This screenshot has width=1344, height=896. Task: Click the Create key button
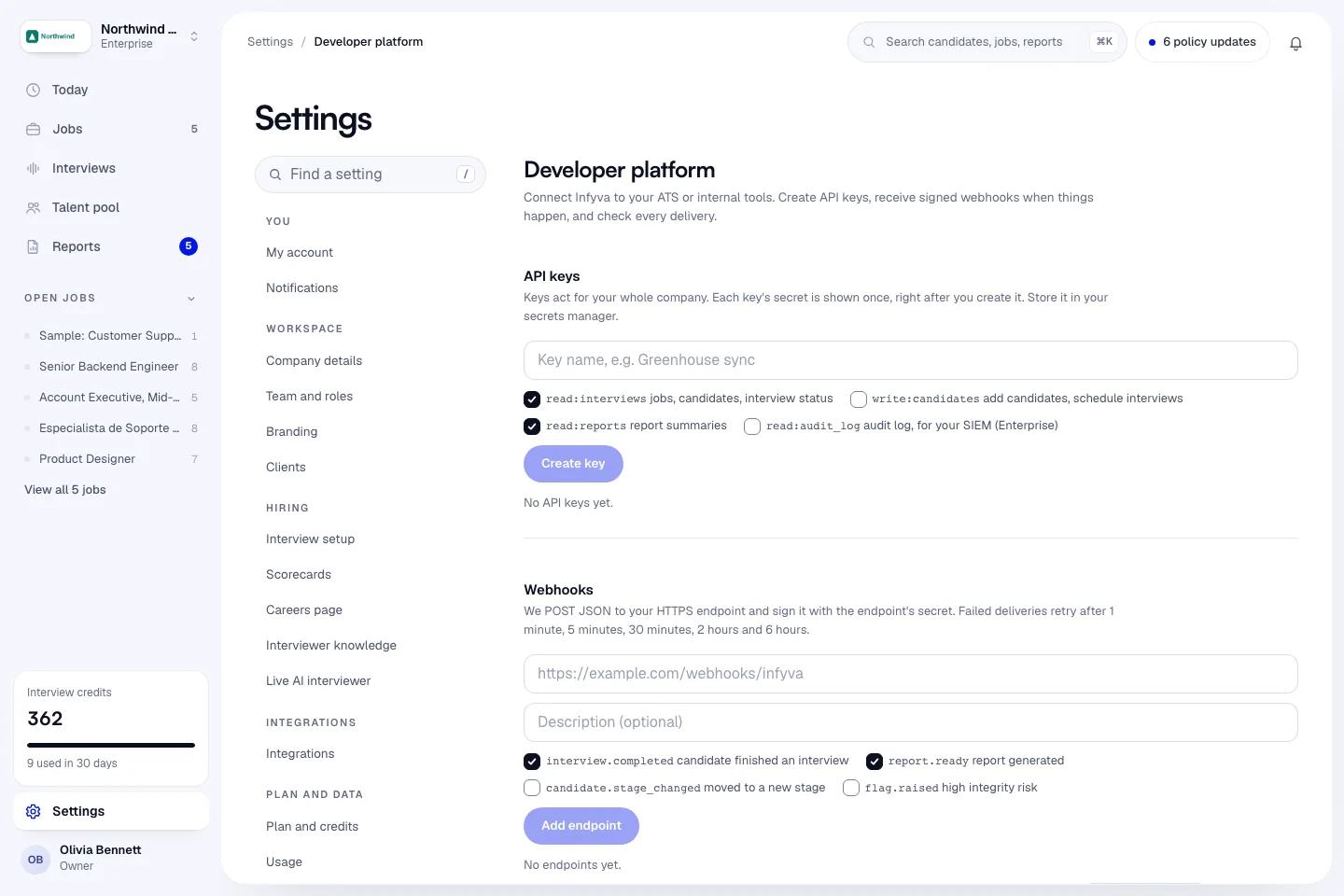(x=573, y=464)
